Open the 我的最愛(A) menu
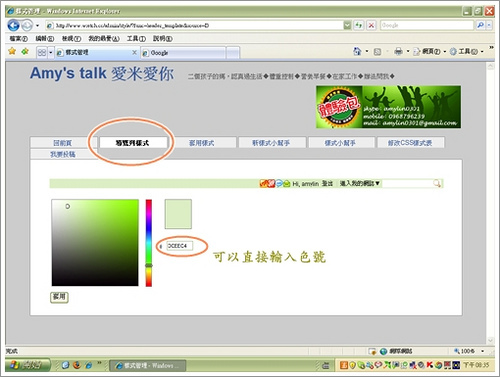500x377 pixels. point(104,39)
